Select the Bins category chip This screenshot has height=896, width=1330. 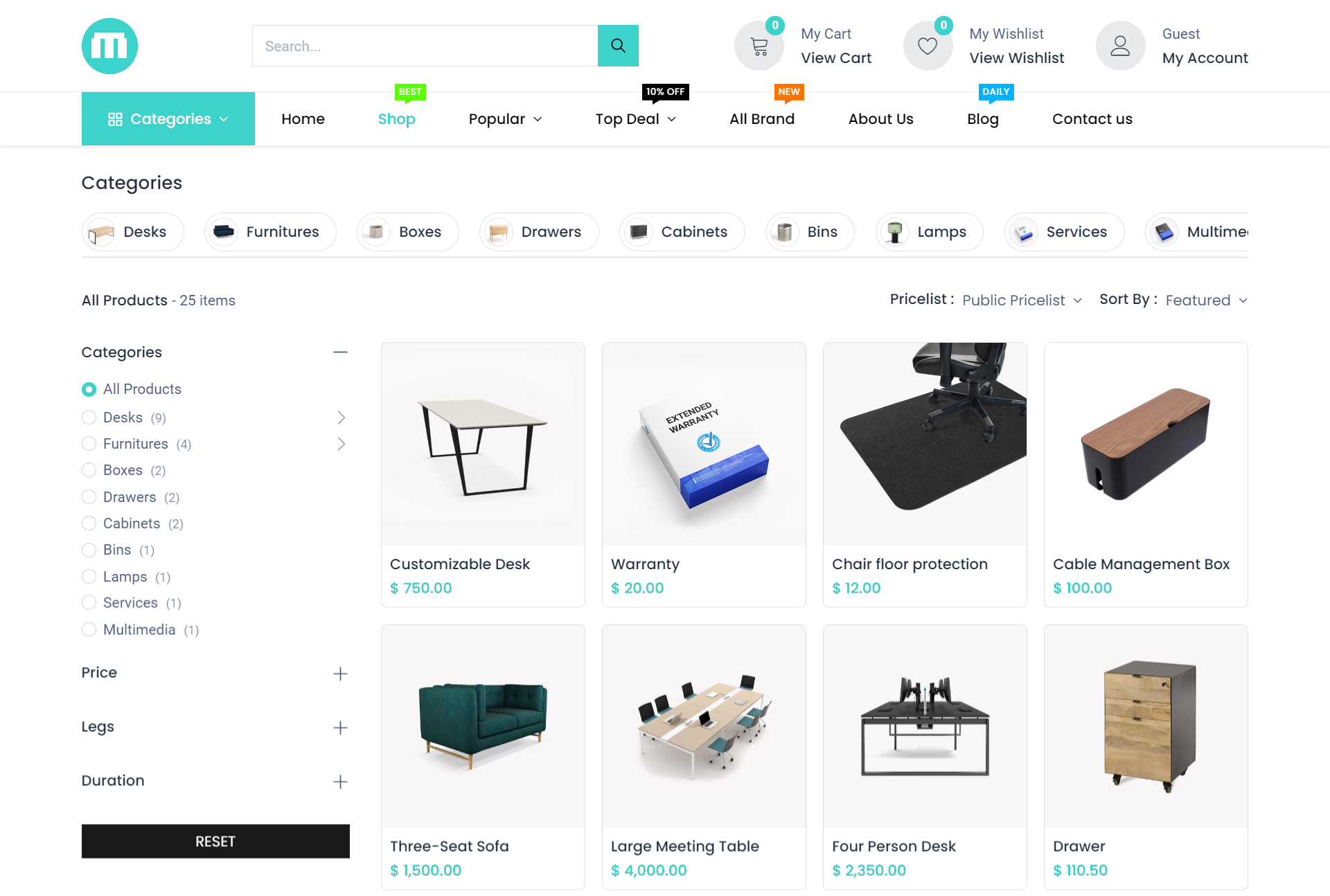pos(809,232)
